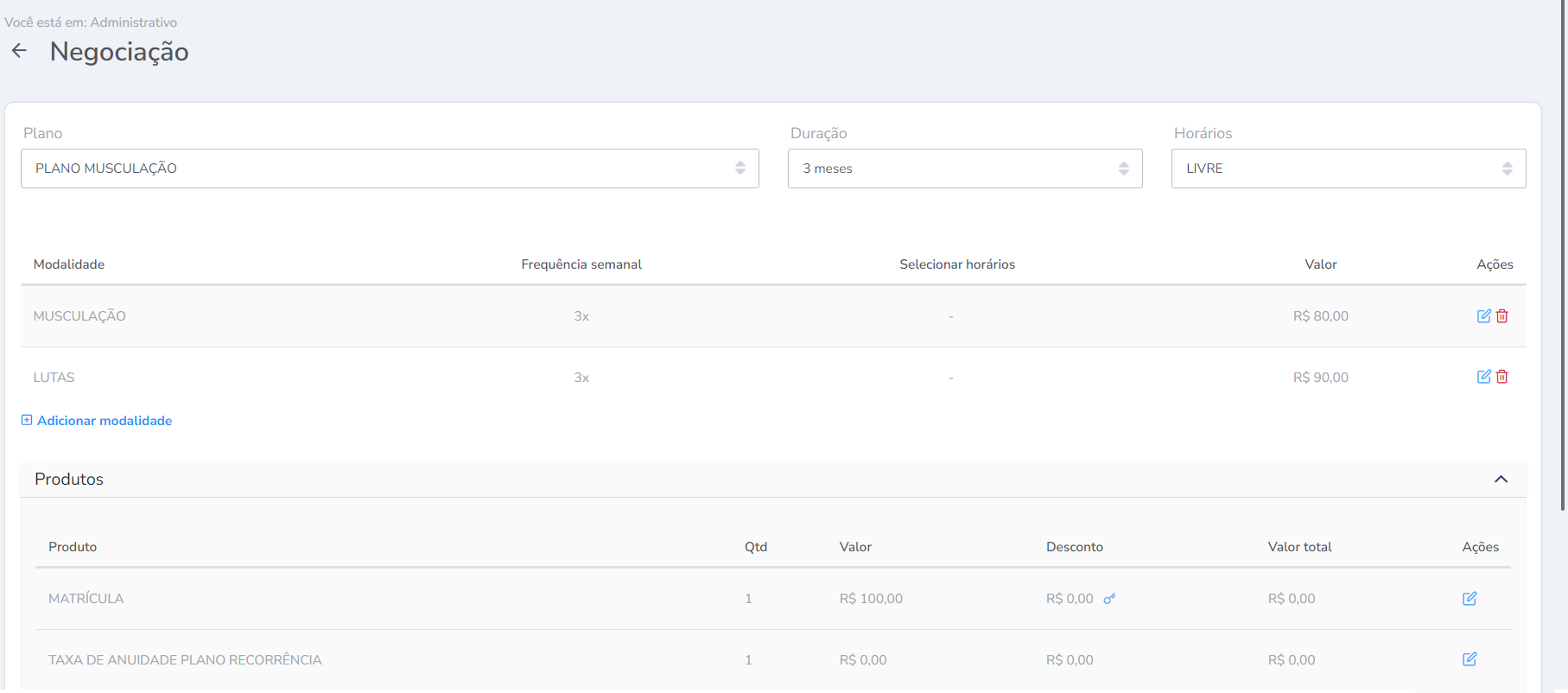Click the page vertical scrollbar
Screen dimensions: 1568x693
coord(1563,259)
